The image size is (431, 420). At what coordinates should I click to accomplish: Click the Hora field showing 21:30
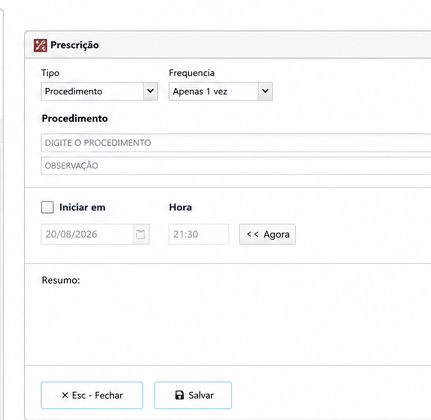(x=199, y=234)
